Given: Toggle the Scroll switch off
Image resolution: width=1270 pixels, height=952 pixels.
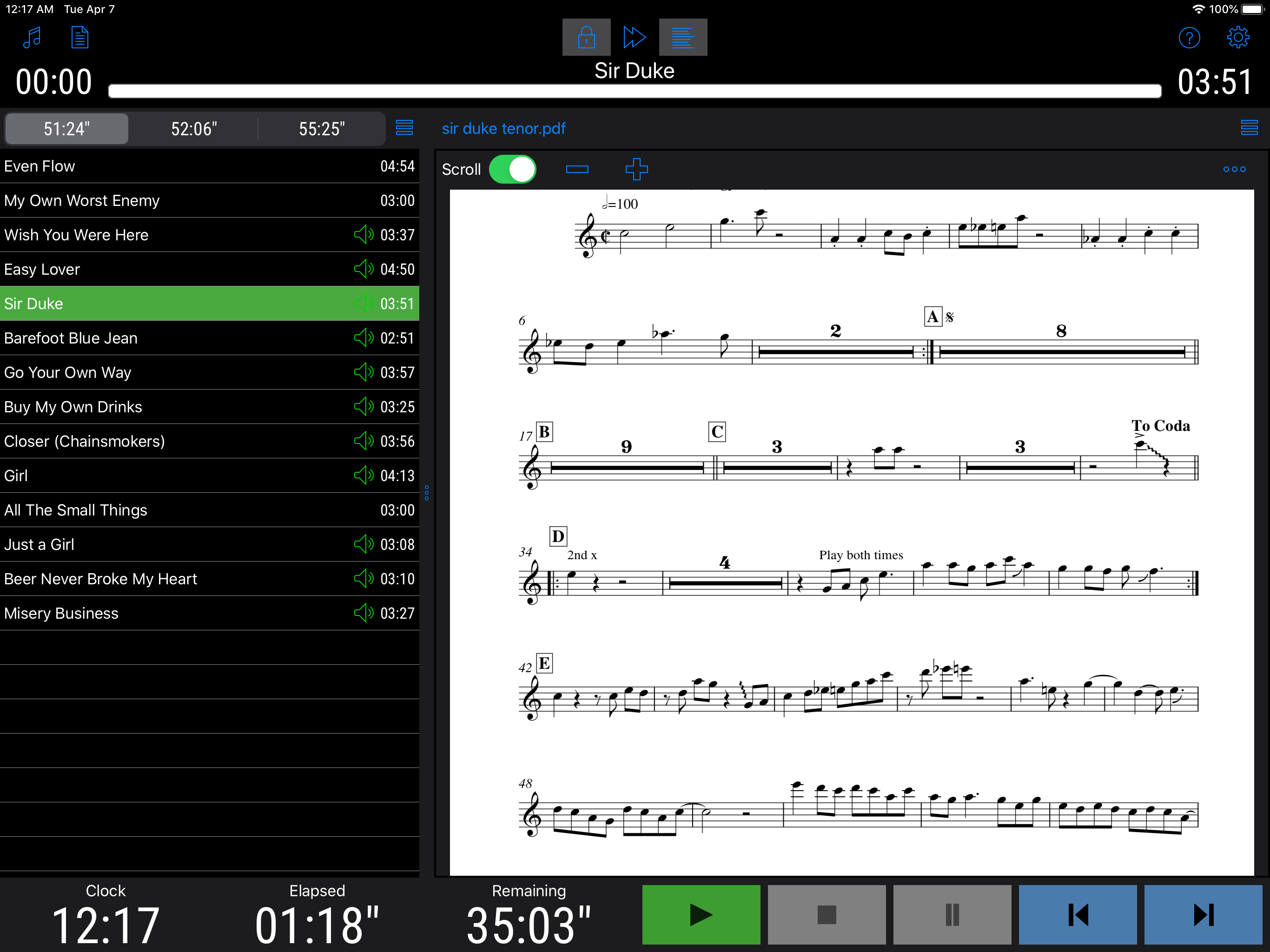Looking at the screenshot, I should click(512, 169).
